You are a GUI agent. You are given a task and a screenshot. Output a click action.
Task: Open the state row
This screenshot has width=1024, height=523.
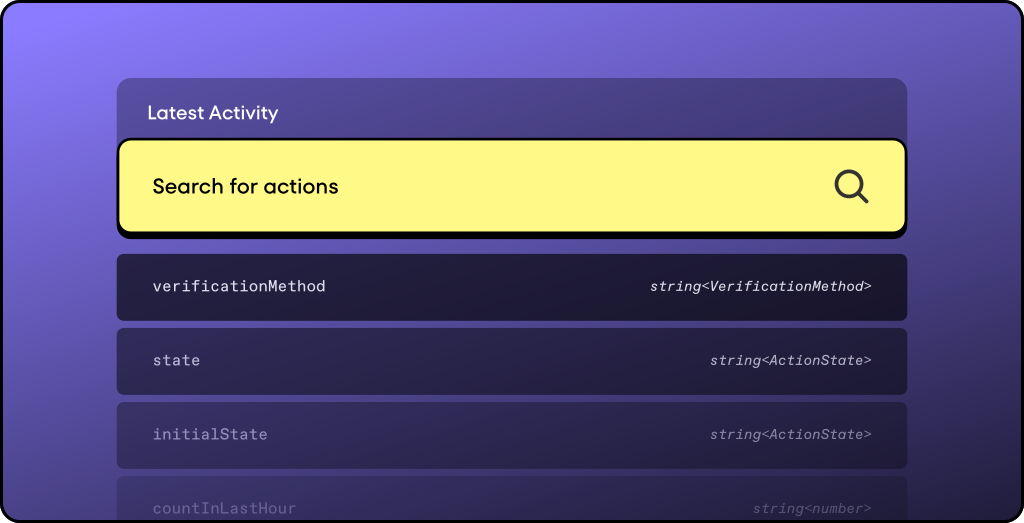tap(512, 362)
